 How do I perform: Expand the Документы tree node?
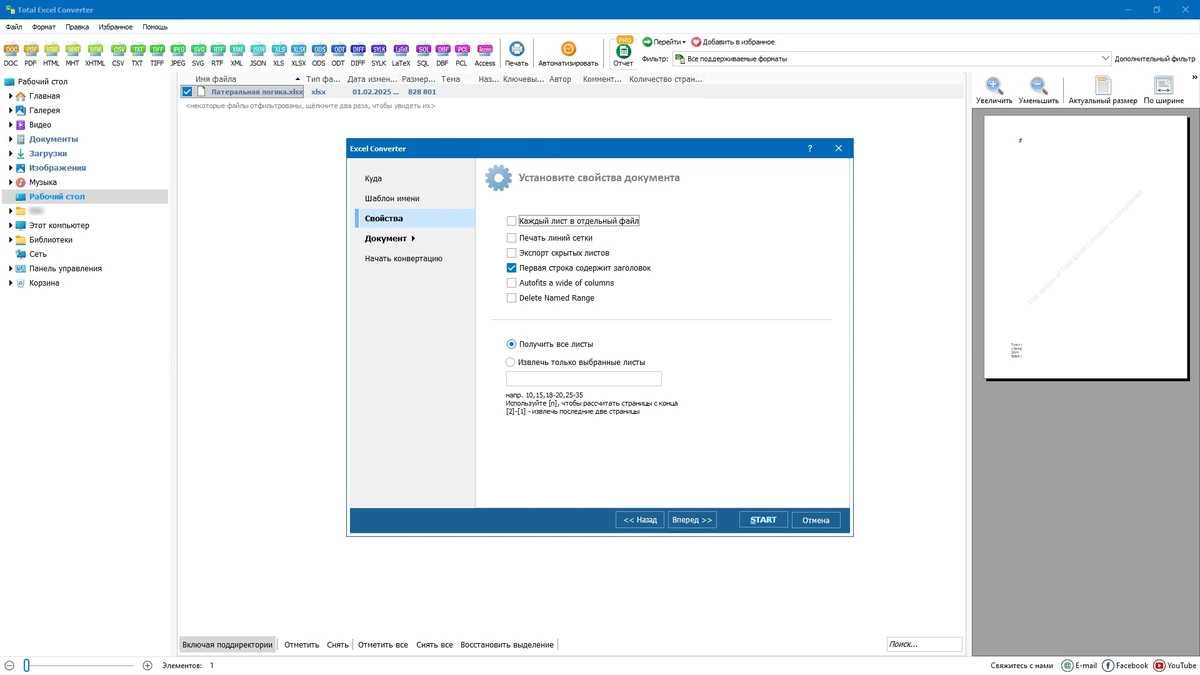tap(10, 139)
